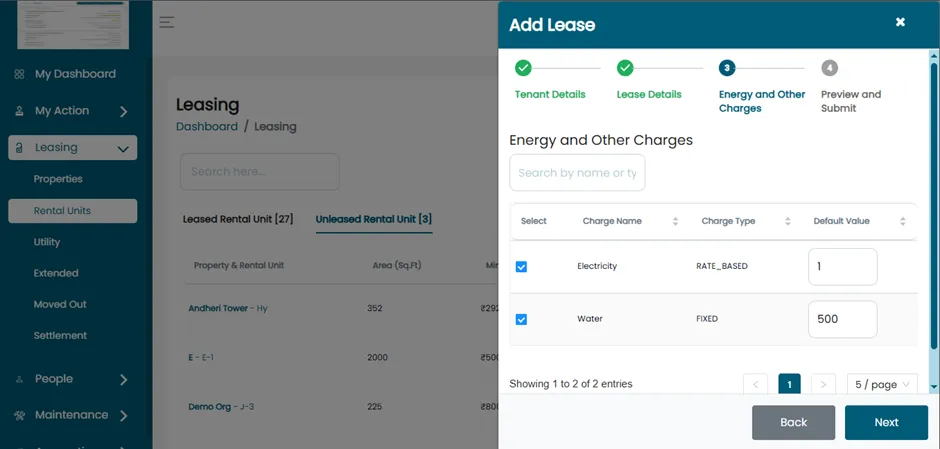940x449 pixels.
Task: Open the E - E-1 rental unit link
Action: (201, 357)
